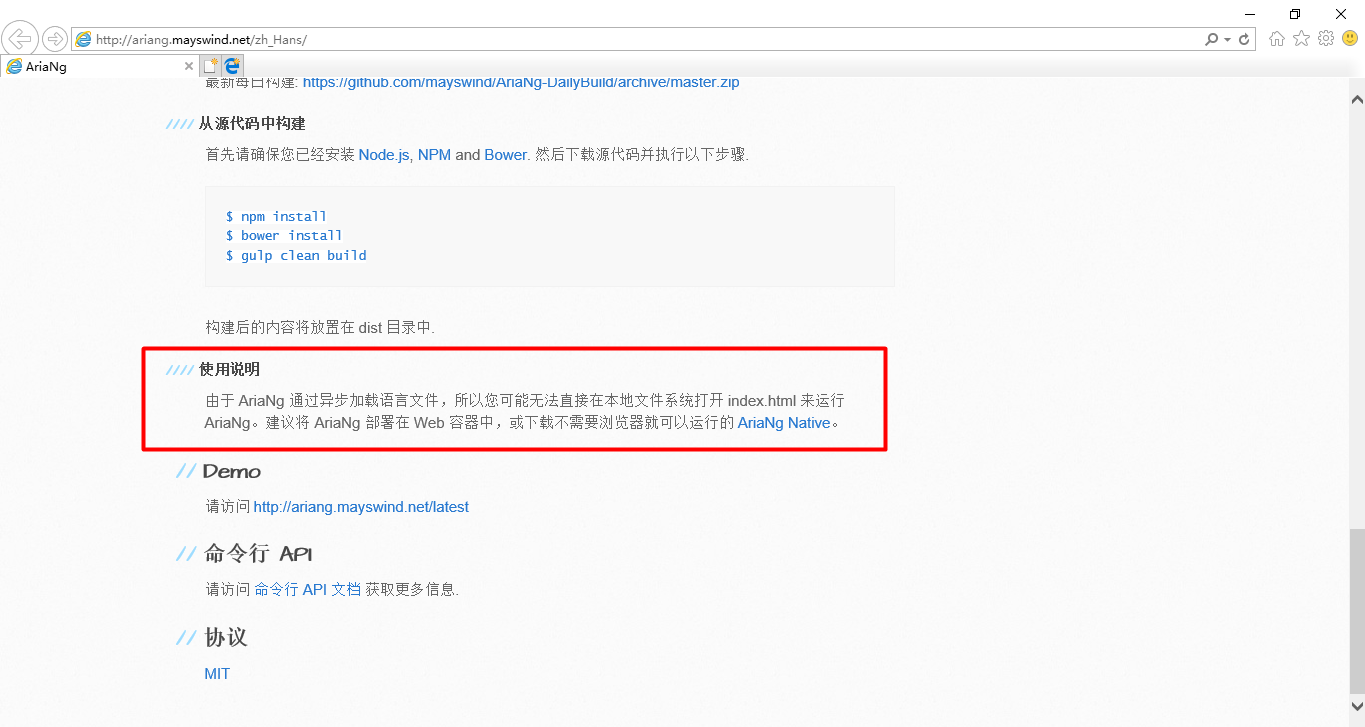
Task: Click the Refresh page icon
Action: click(1244, 39)
